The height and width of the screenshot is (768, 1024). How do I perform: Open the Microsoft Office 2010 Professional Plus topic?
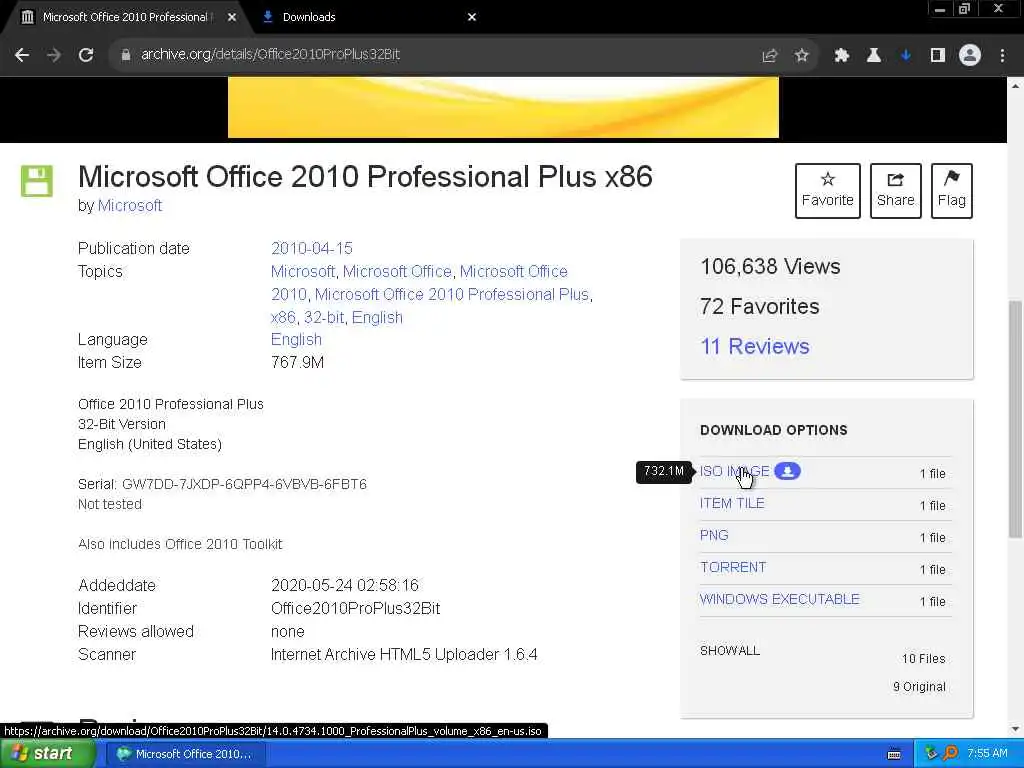pos(451,295)
